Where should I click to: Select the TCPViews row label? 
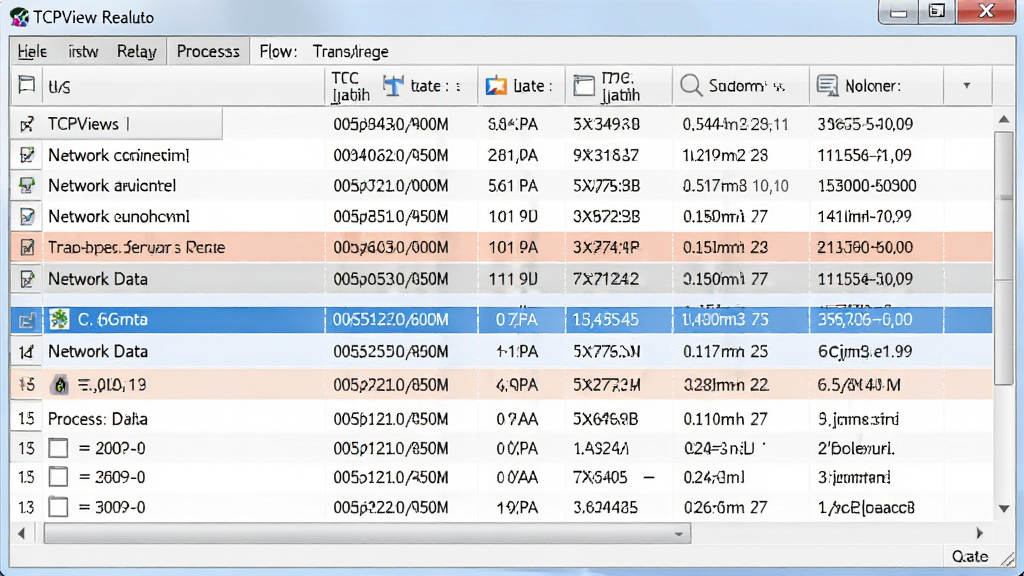pyautogui.click(x=83, y=124)
